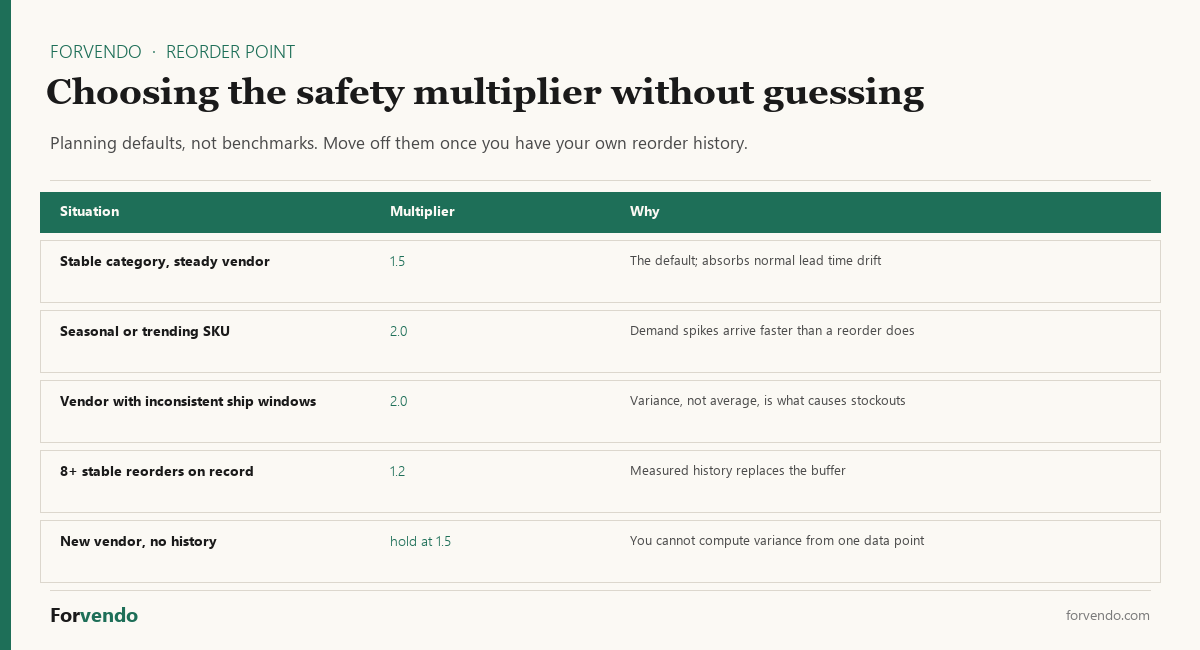Click the 'FORVENDO · REORDER POINT' header label
Image resolution: width=1200 pixels, height=650 pixels.
coord(172,52)
